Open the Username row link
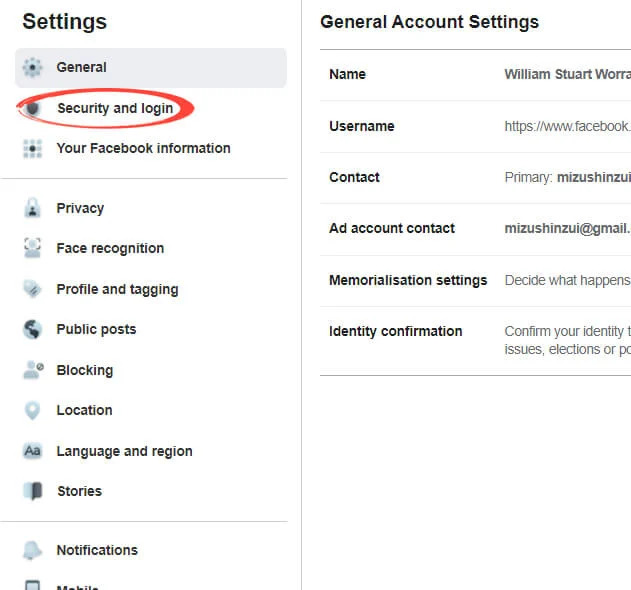This screenshot has height=590, width=631. pos(566,127)
